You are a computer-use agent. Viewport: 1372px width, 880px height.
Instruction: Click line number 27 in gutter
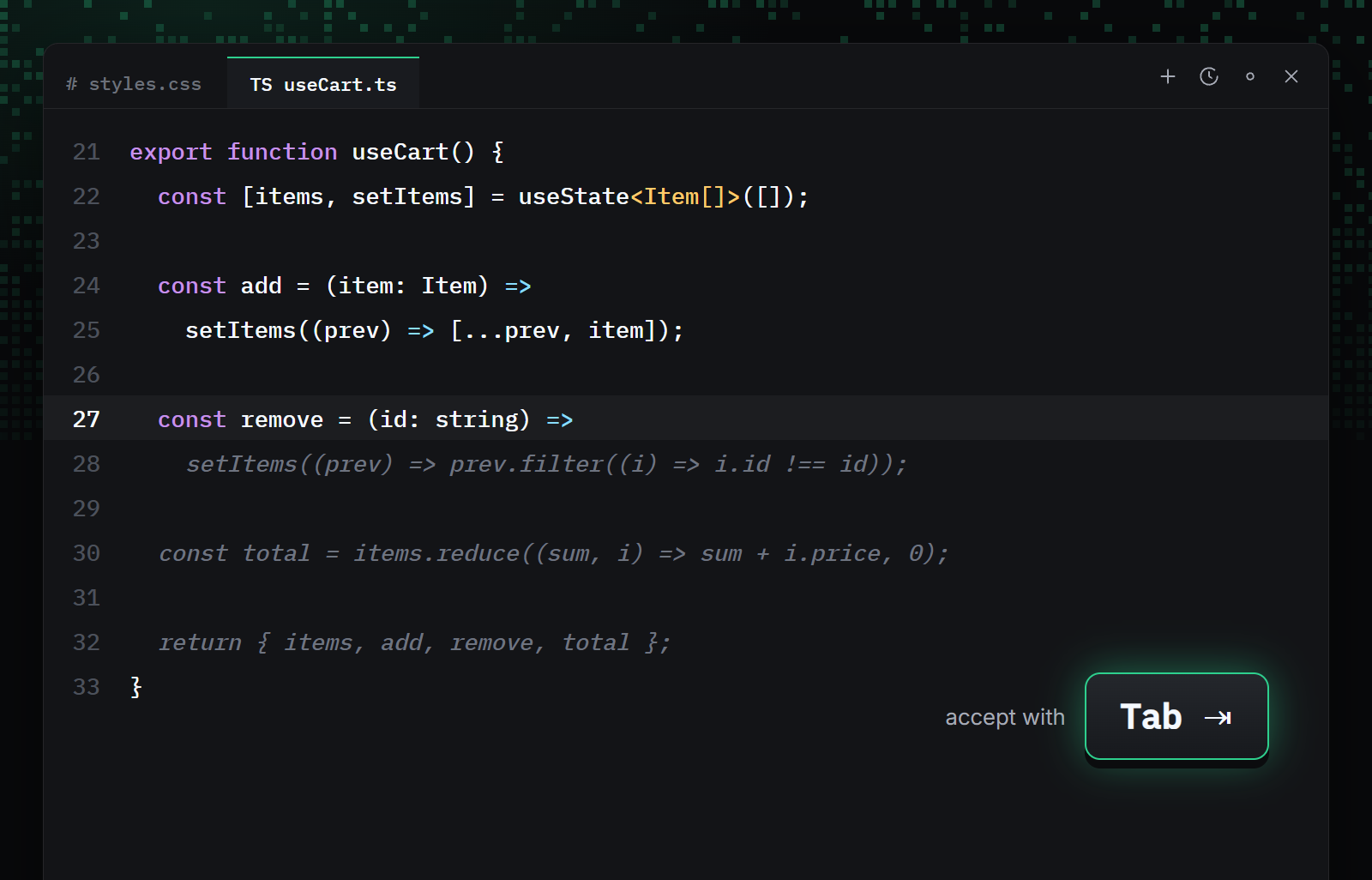click(x=87, y=419)
